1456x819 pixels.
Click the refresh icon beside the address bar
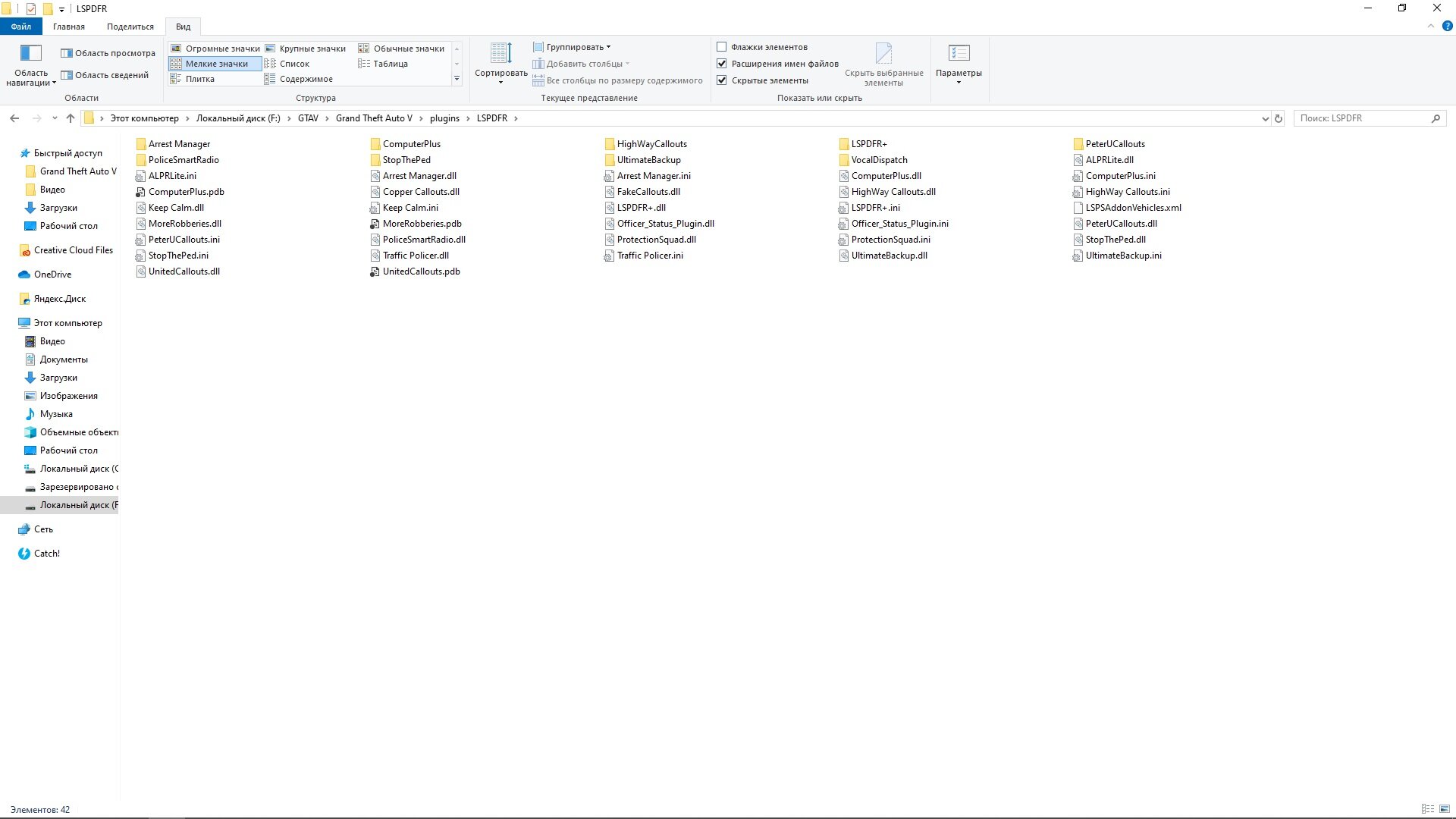1279,118
